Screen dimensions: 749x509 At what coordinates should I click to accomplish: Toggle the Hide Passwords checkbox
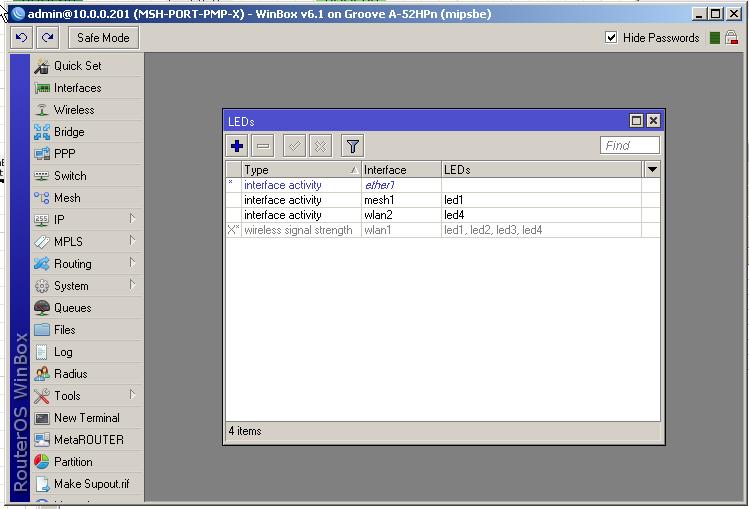tap(611, 37)
